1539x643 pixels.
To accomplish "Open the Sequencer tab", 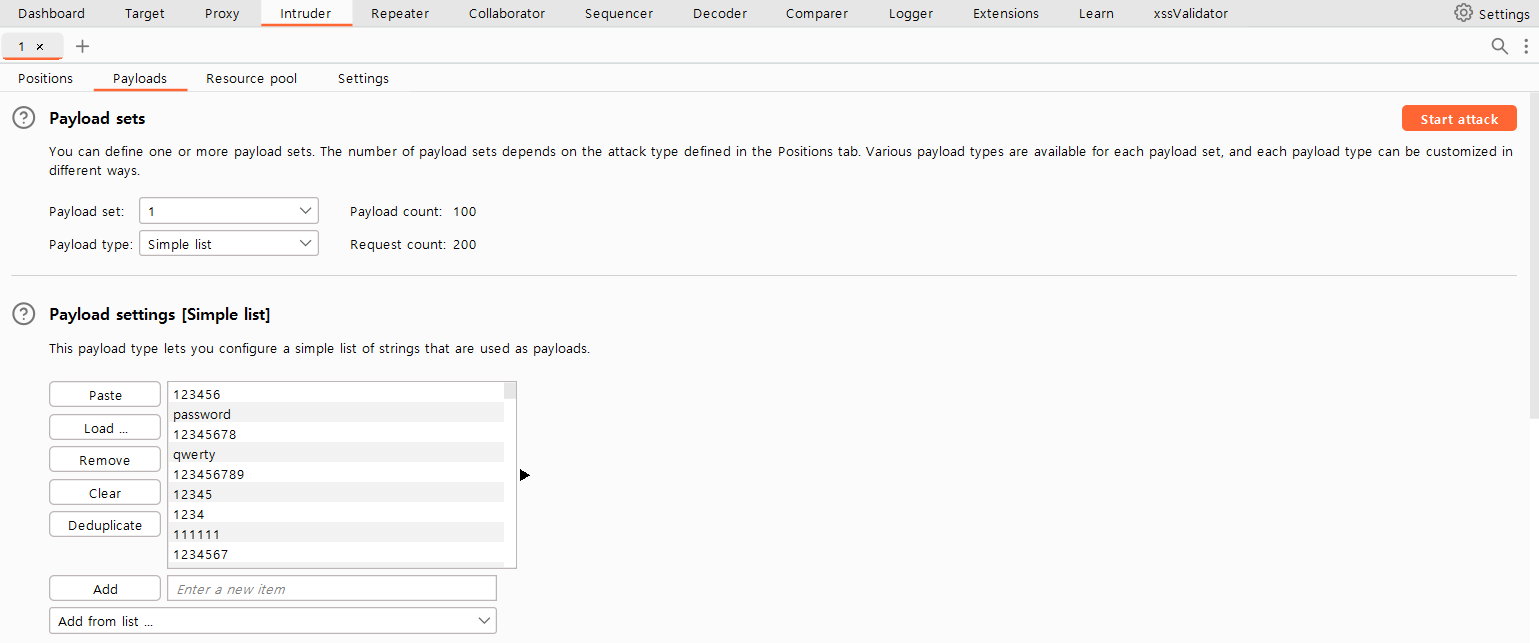I will click(x=619, y=14).
